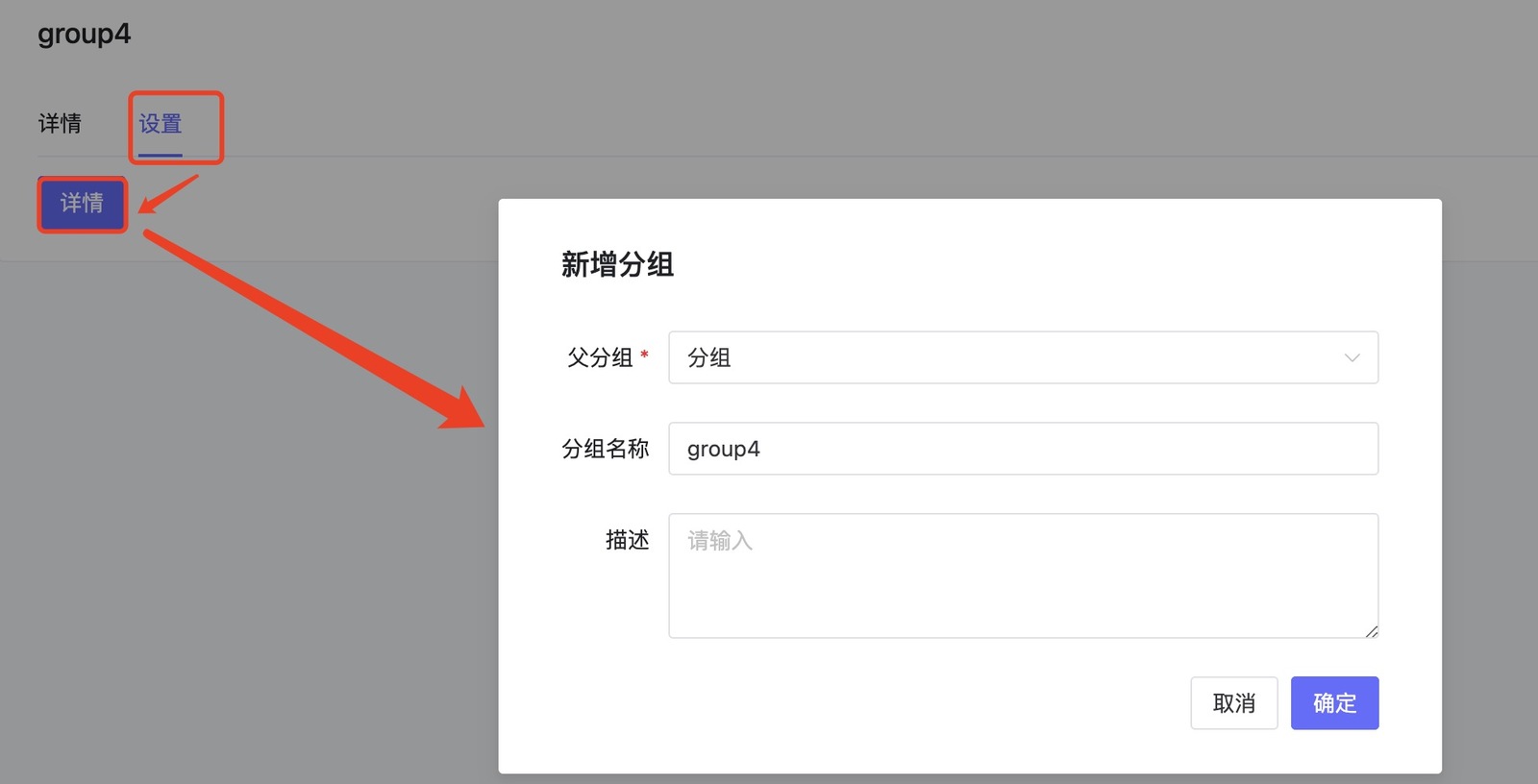Click the group4 text in the name field
Viewport: 1538px width, 784px height.
coord(723,449)
